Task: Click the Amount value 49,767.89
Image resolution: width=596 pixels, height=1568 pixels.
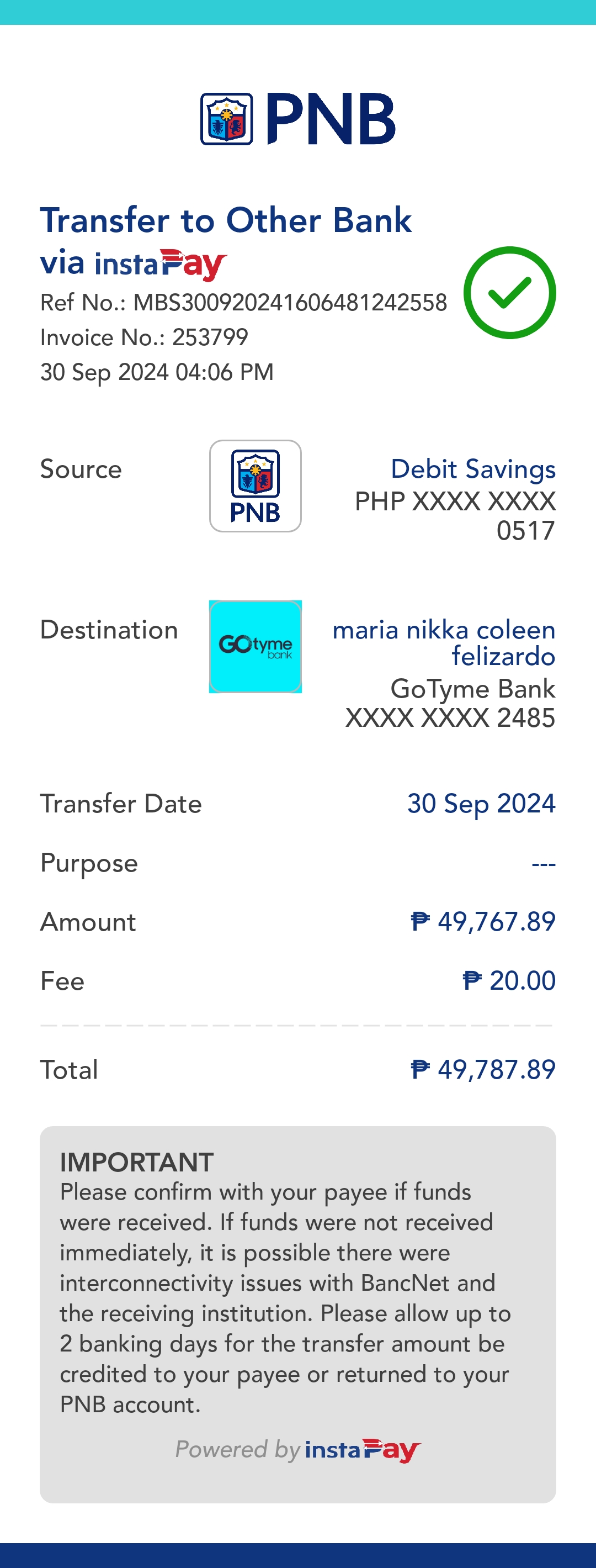Action: tap(496, 922)
